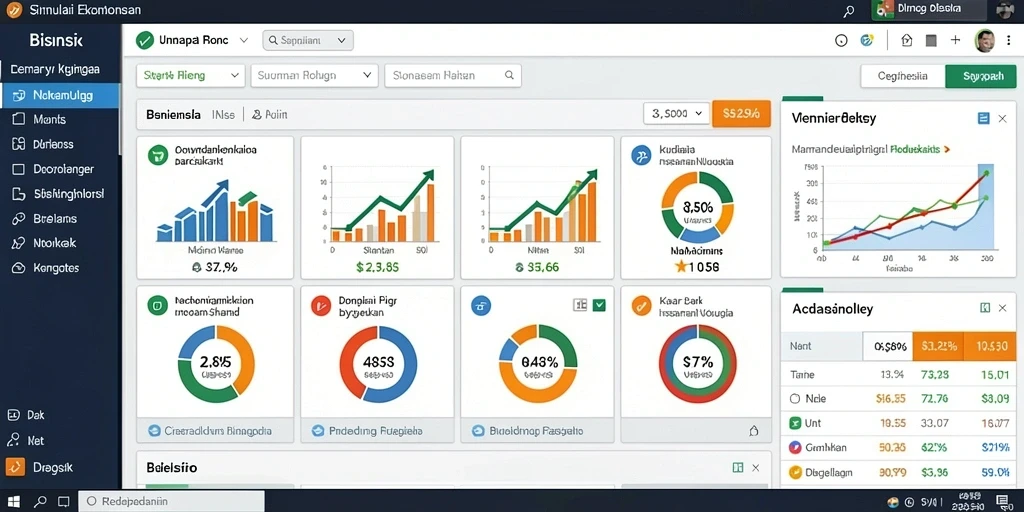Open the home icon in the top toolbar
This screenshot has height=512, width=1024.
pyautogui.click(x=906, y=40)
